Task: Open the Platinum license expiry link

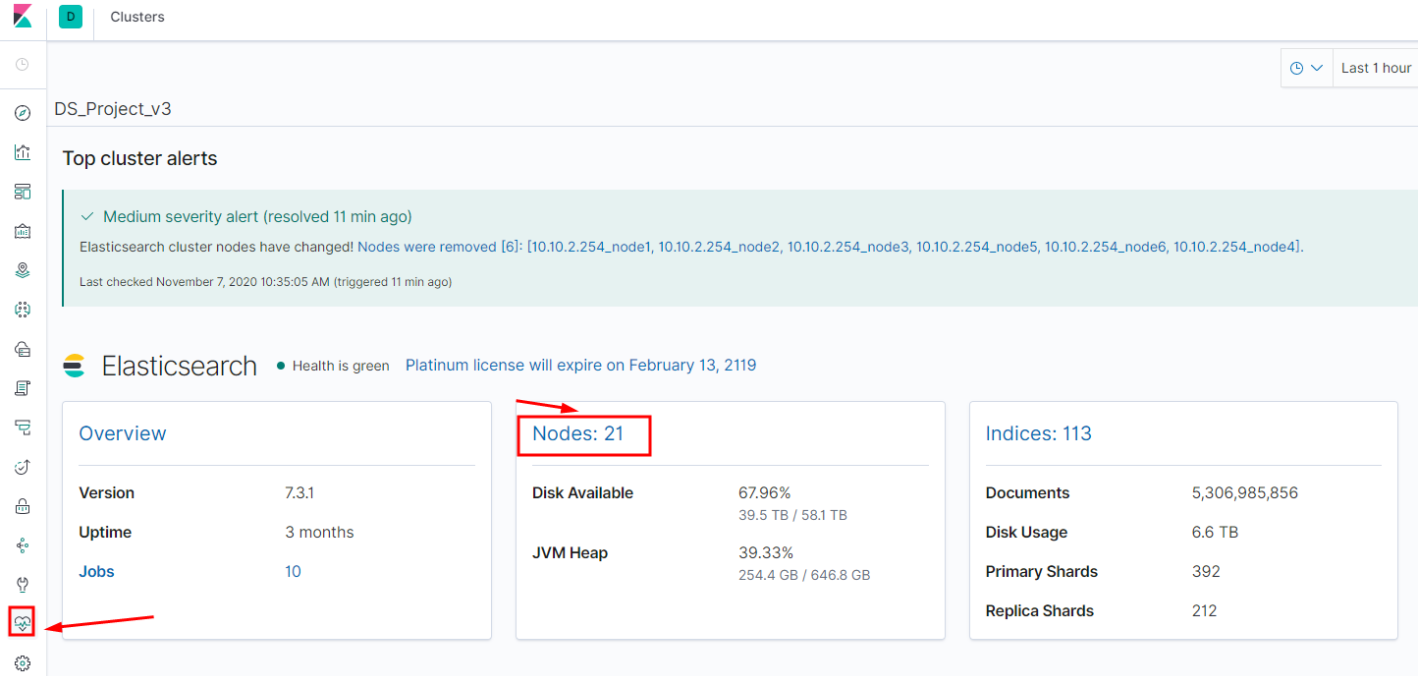Action: (x=581, y=365)
